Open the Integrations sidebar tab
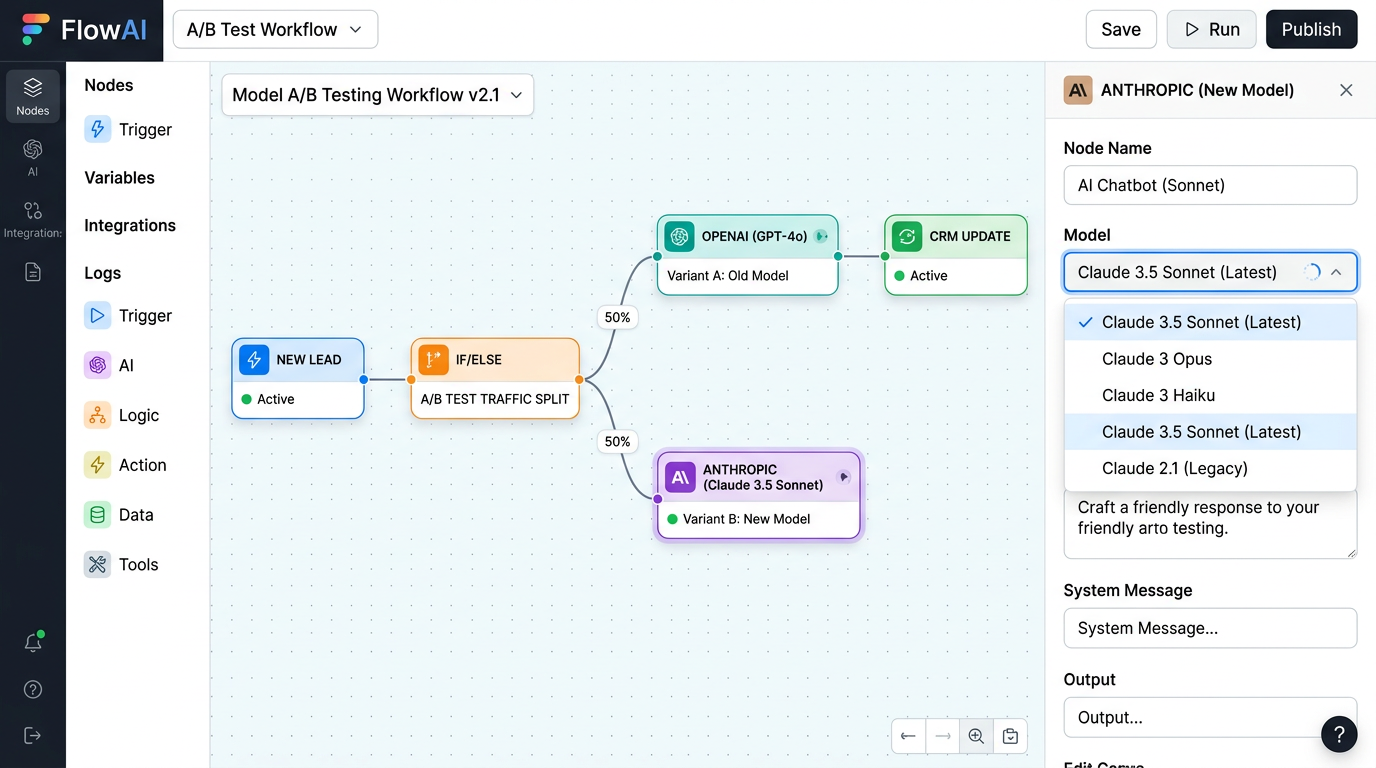The width and height of the screenshot is (1376, 768). [33, 219]
